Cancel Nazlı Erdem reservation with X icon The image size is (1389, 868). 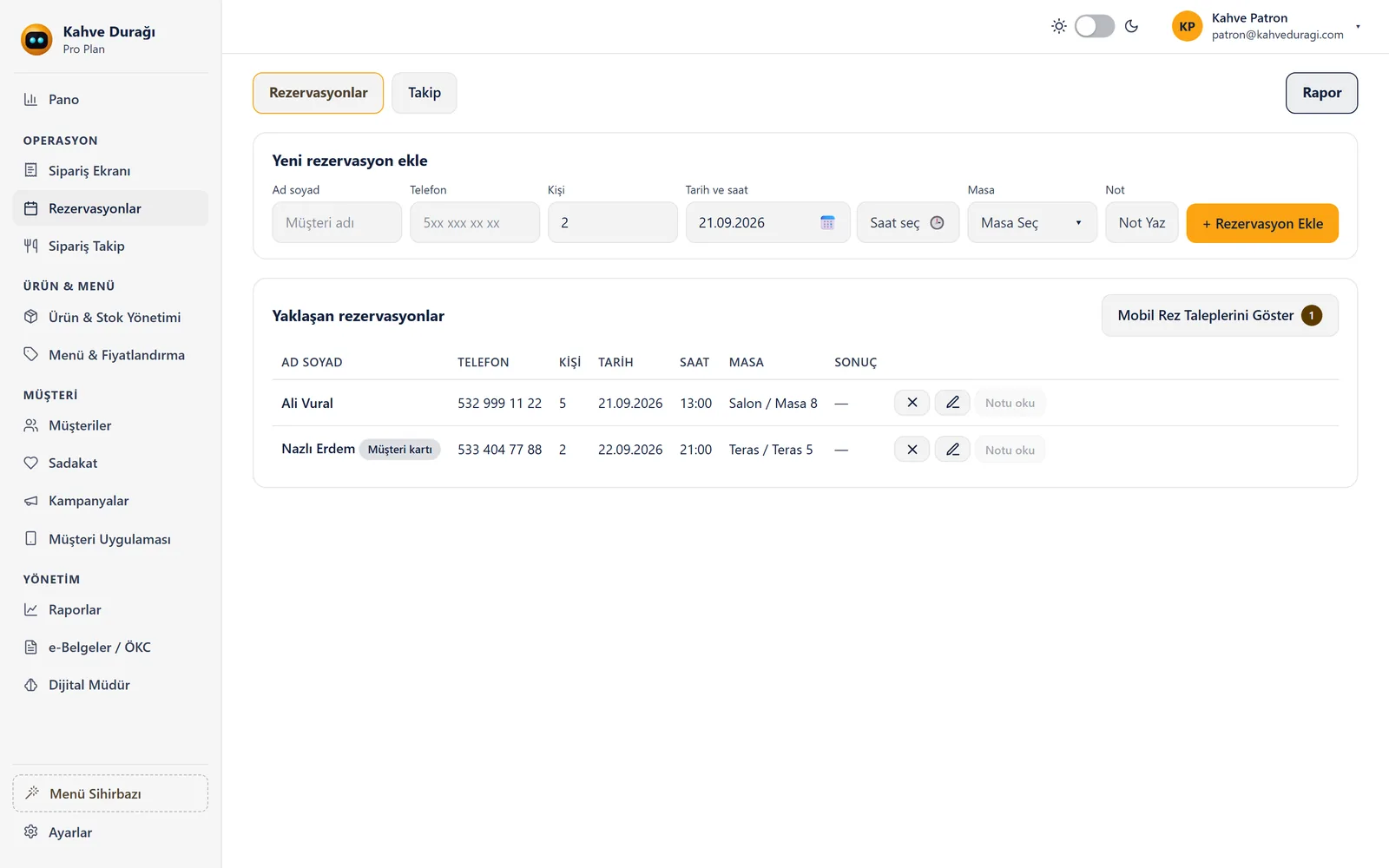[x=912, y=450]
